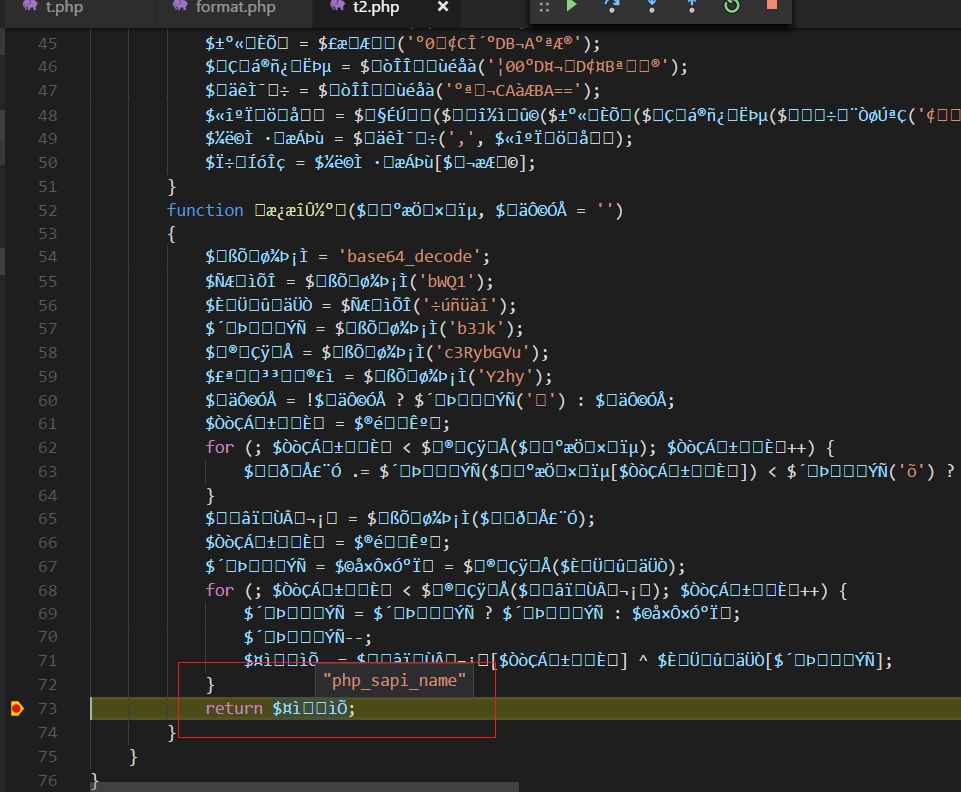
Task: Switch to the t.php tab
Action: point(64,7)
